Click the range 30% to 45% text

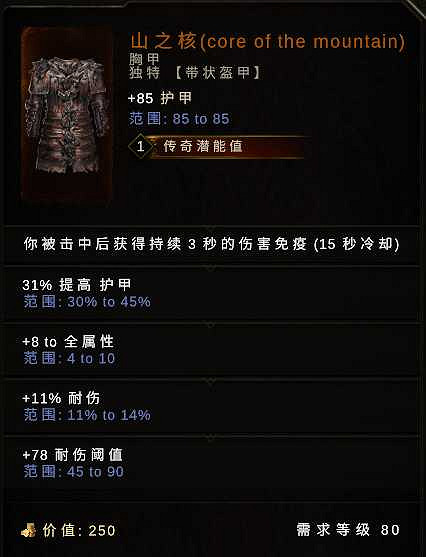coord(87,302)
